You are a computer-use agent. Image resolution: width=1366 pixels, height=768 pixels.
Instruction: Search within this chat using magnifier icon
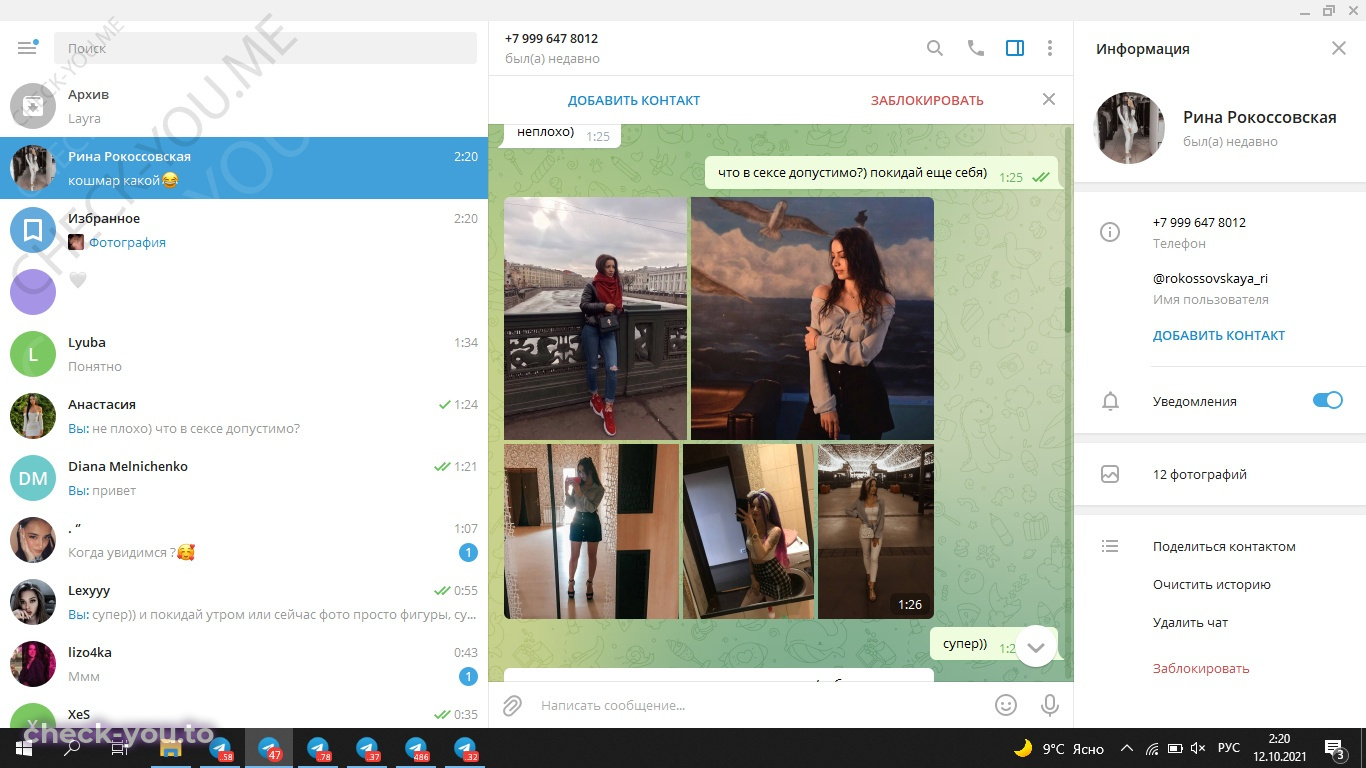tap(935, 48)
